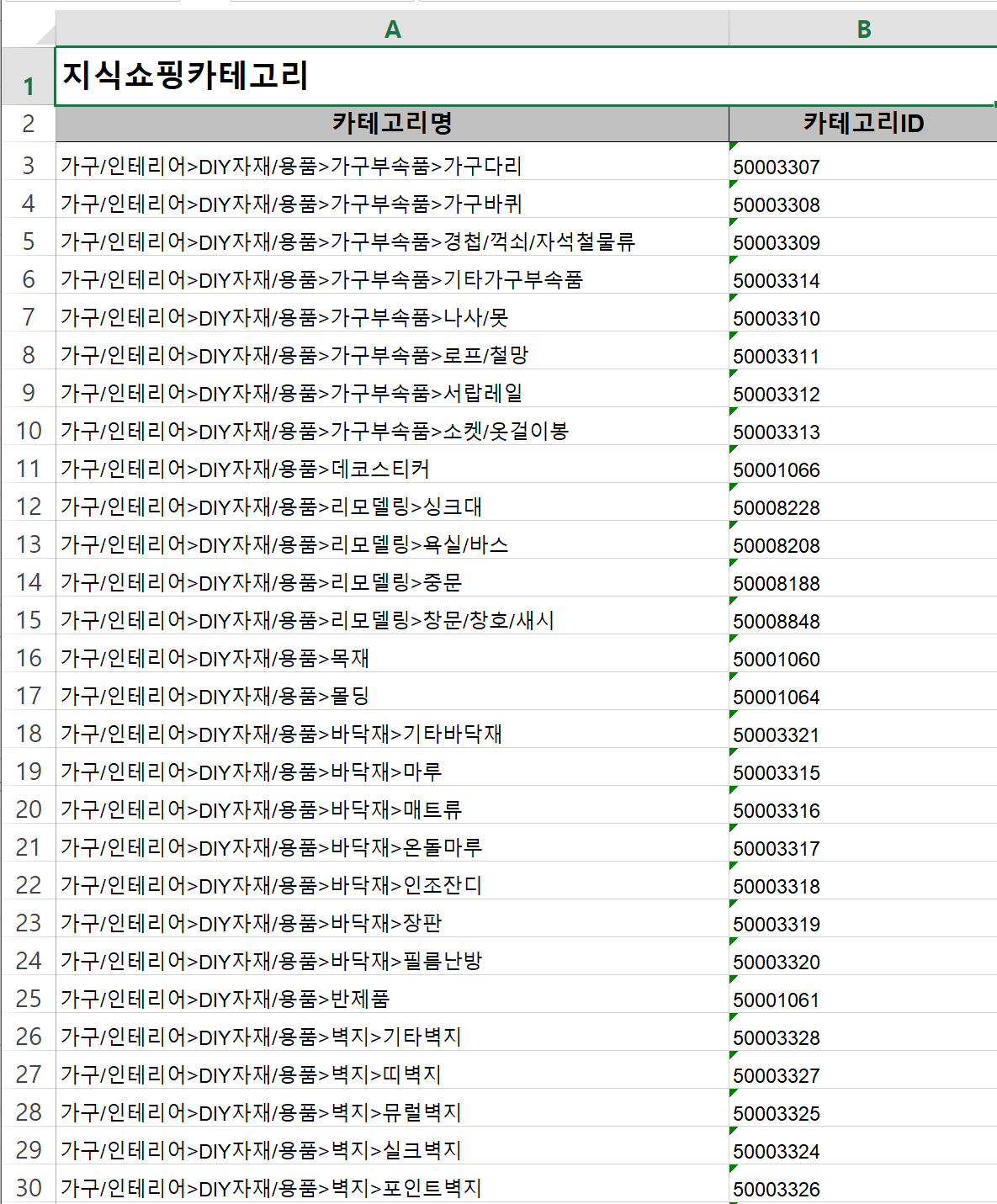The height and width of the screenshot is (1204, 997).
Task: Select cell with ID 50003318
Action: [x=863, y=881]
